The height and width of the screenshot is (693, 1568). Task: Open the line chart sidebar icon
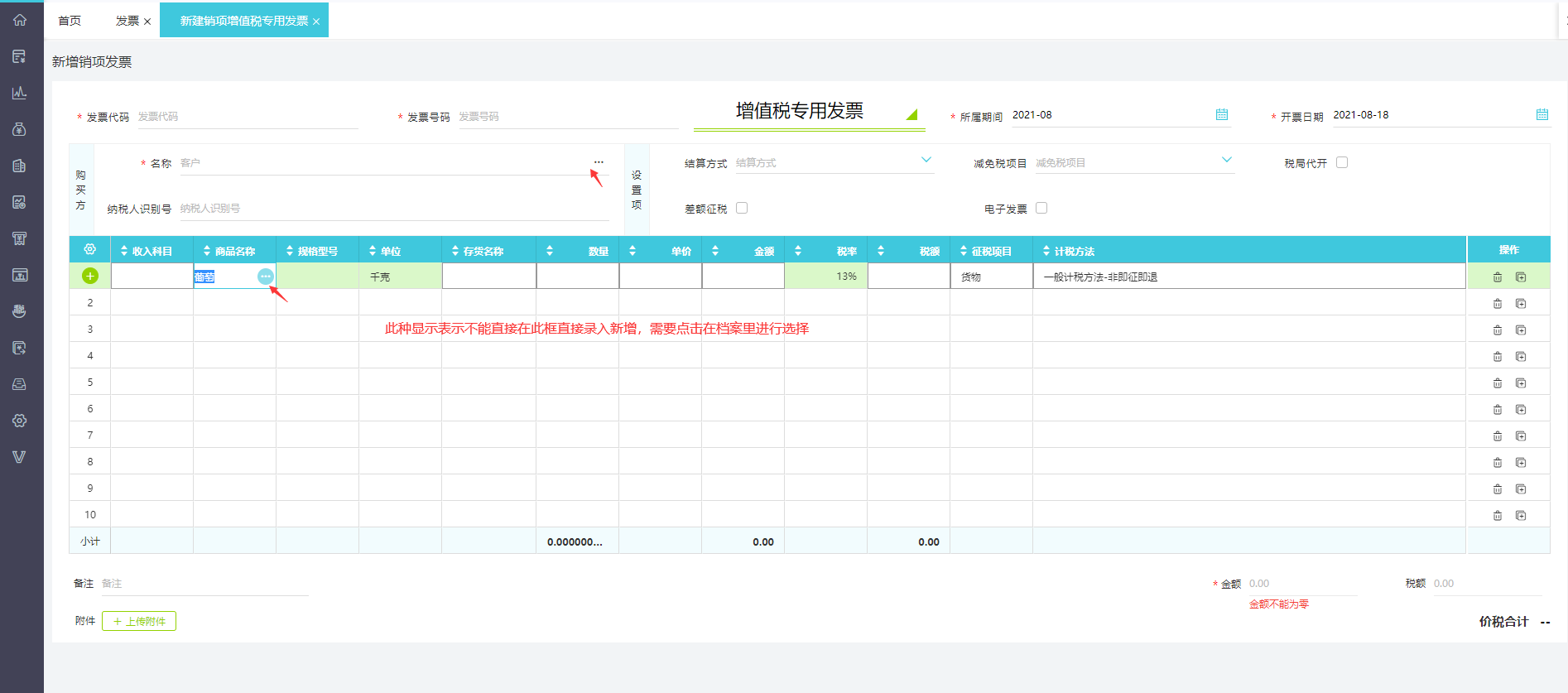pyautogui.click(x=20, y=93)
